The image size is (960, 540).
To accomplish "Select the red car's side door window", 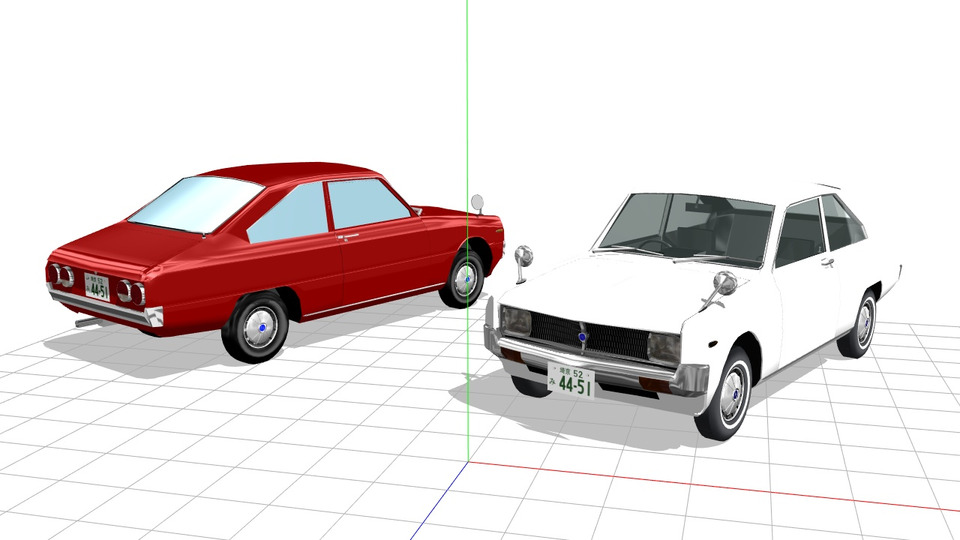I will click(x=366, y=204).
